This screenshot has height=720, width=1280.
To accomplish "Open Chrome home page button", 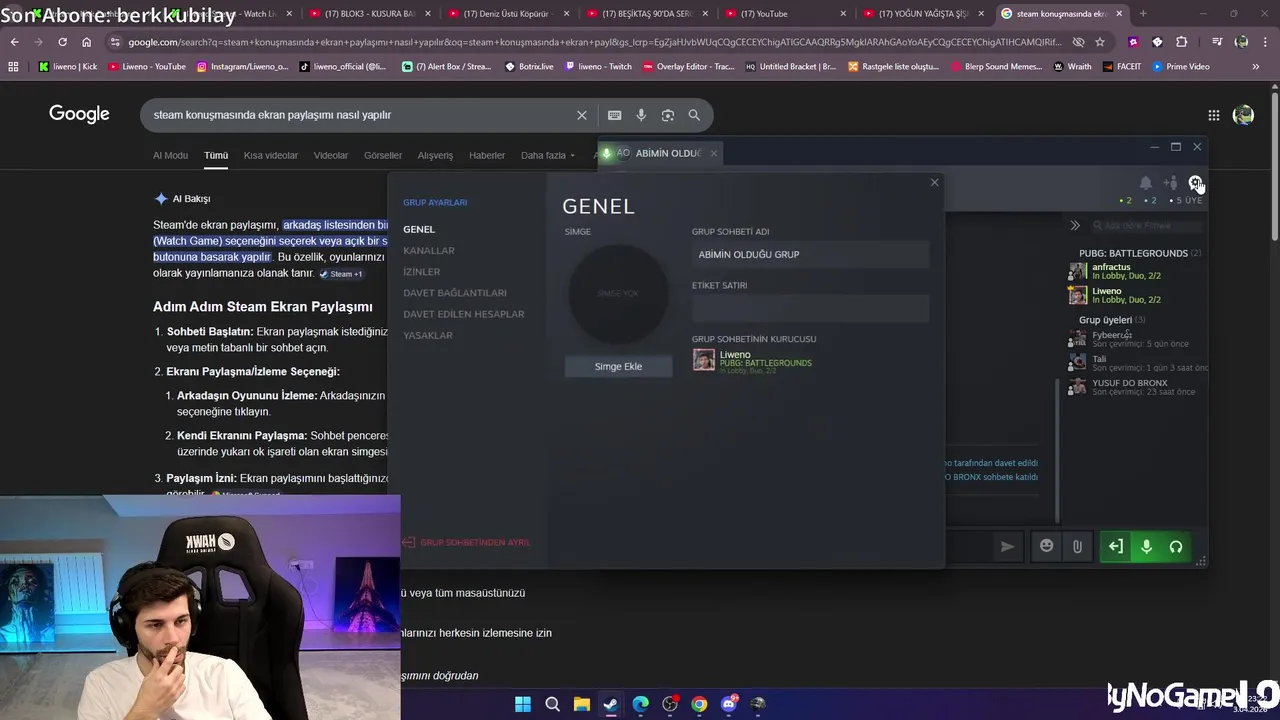I will point(87,42).
